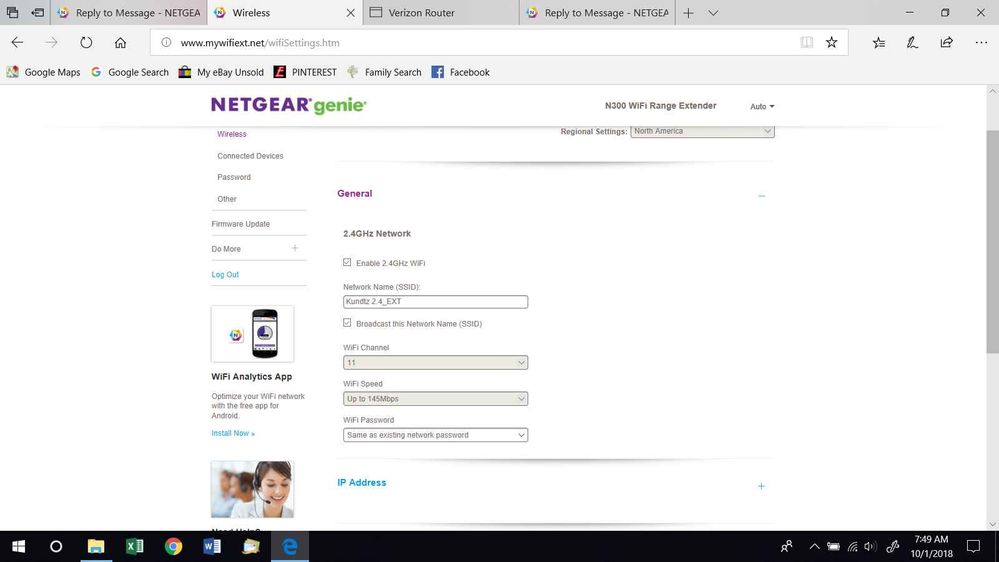
Task: Click the address bar URL
Action: (260, 43)
